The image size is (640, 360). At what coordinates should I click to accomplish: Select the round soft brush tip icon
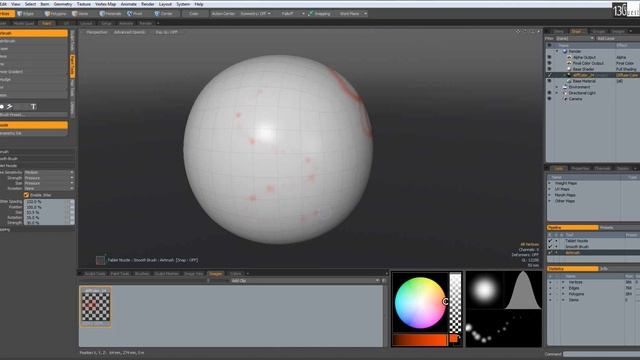pyautogui.click(x=2, y=107)
